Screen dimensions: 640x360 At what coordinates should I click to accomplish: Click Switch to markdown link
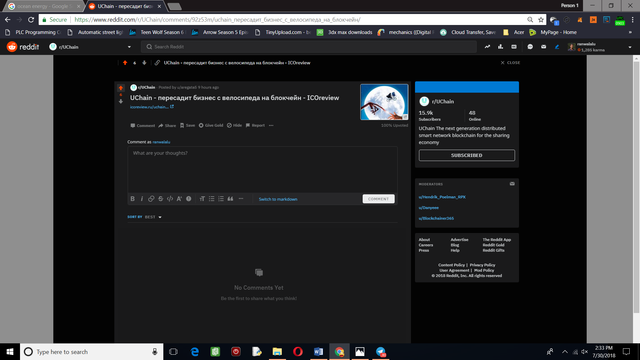click(x=278, y=199)
